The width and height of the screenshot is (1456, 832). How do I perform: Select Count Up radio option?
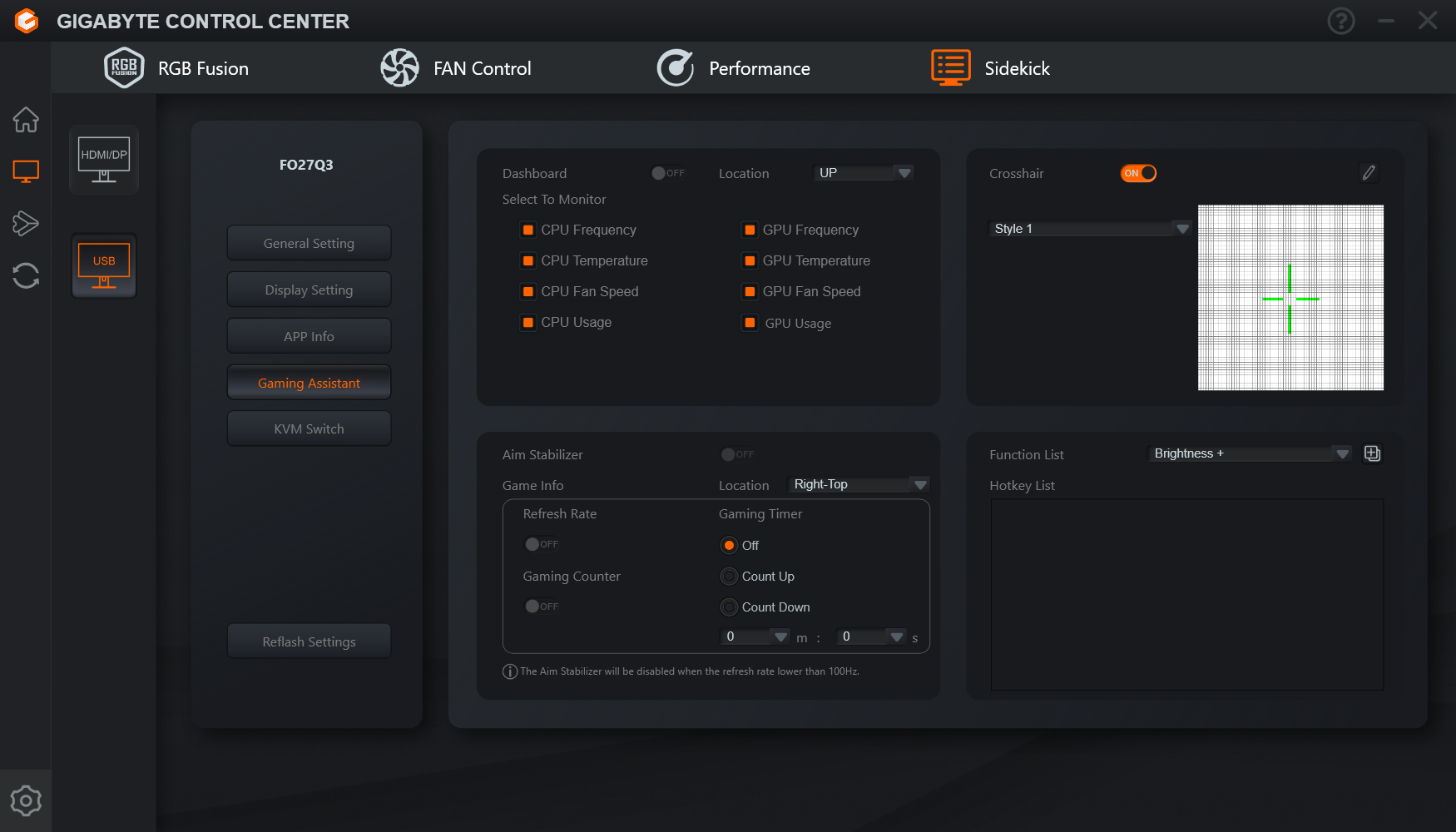(x=729, y=576)
